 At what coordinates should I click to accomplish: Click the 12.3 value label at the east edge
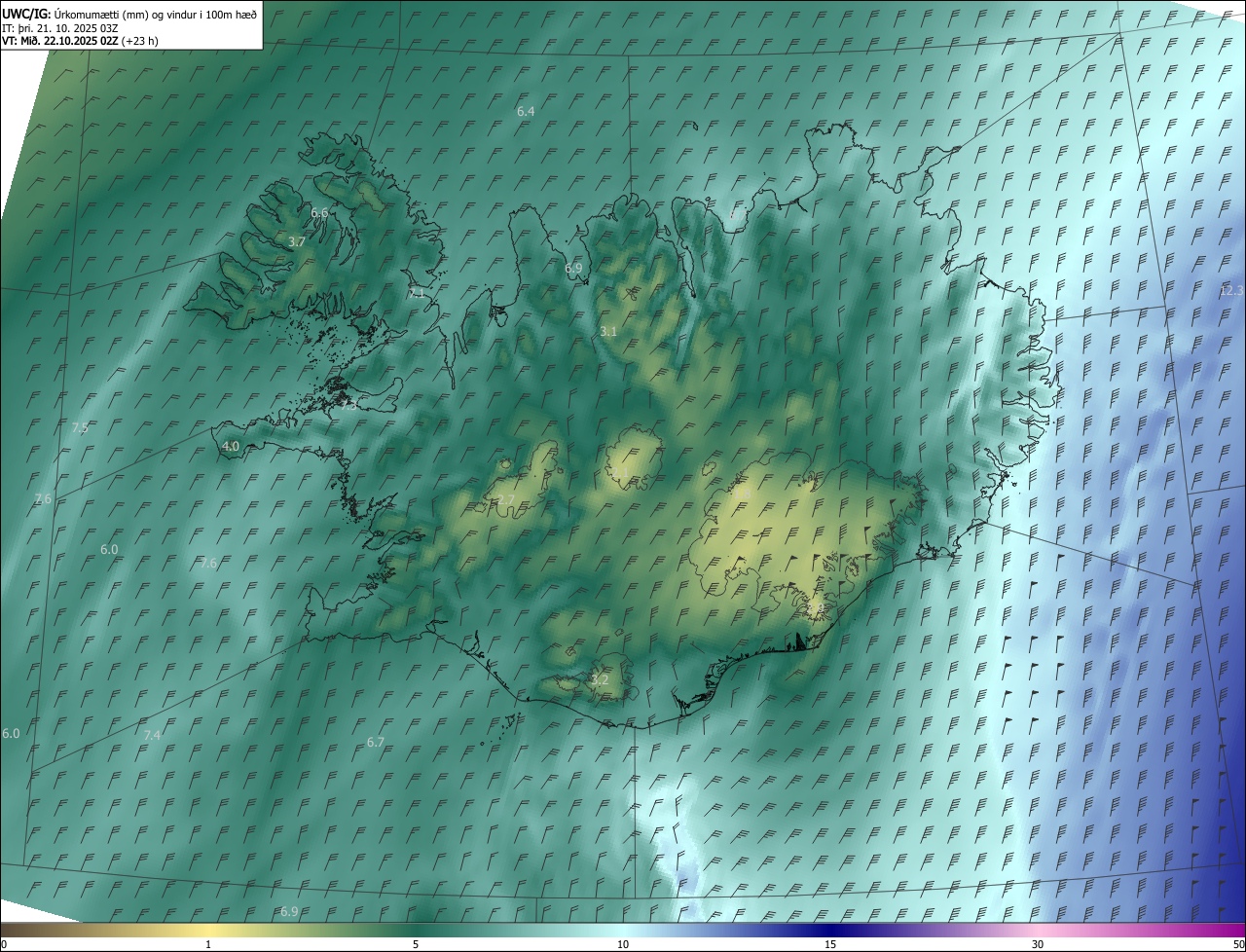click(1231, 291)
